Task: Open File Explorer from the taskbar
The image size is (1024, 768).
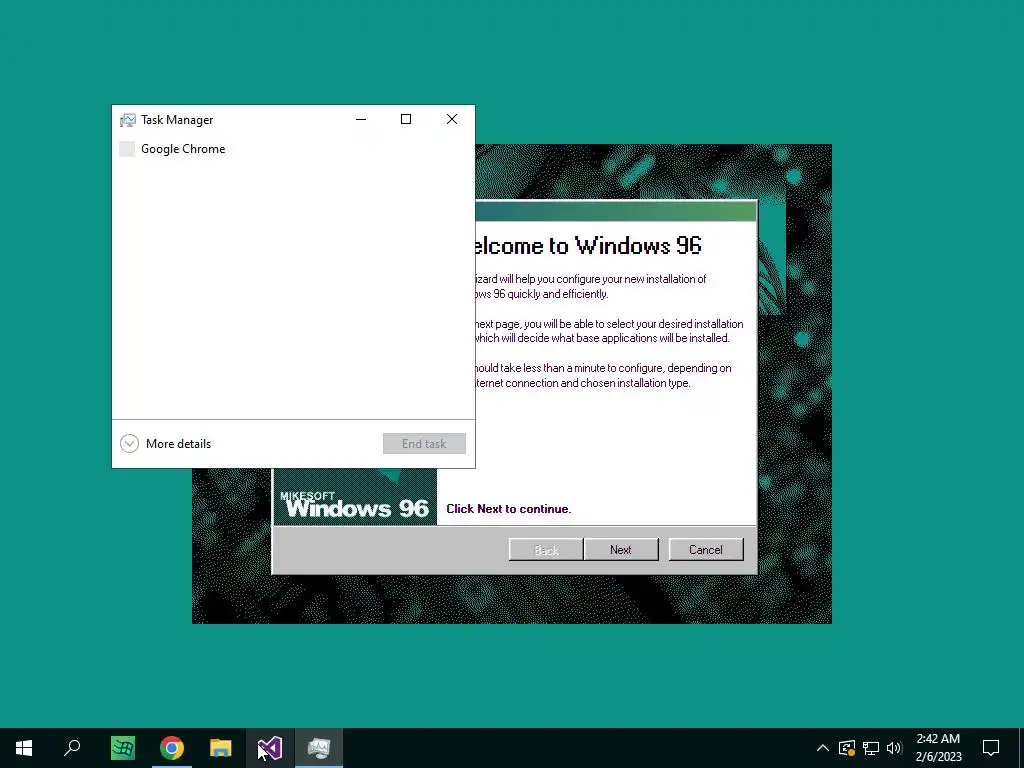Action: pos(221,748)
